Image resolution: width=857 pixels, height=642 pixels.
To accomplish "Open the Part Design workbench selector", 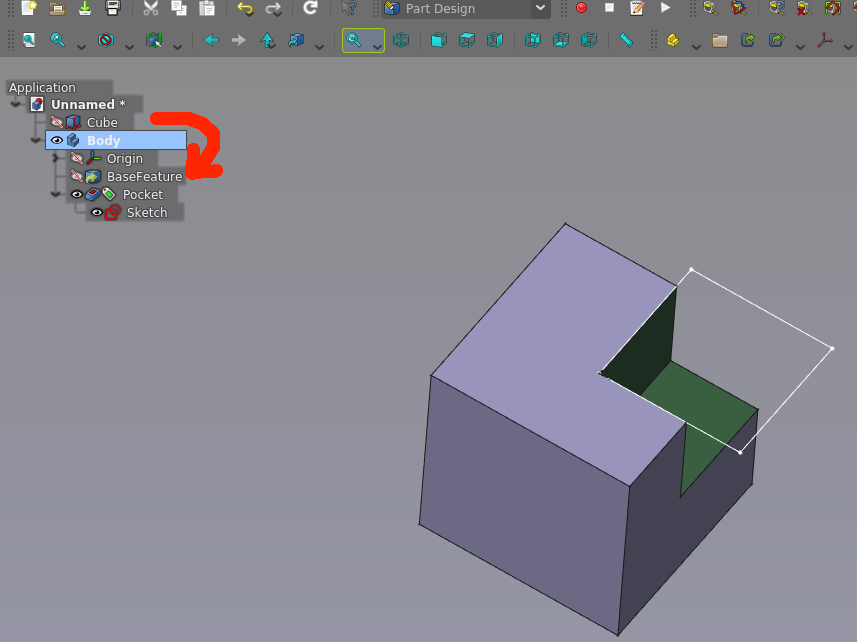I will [x=465, y=10].
